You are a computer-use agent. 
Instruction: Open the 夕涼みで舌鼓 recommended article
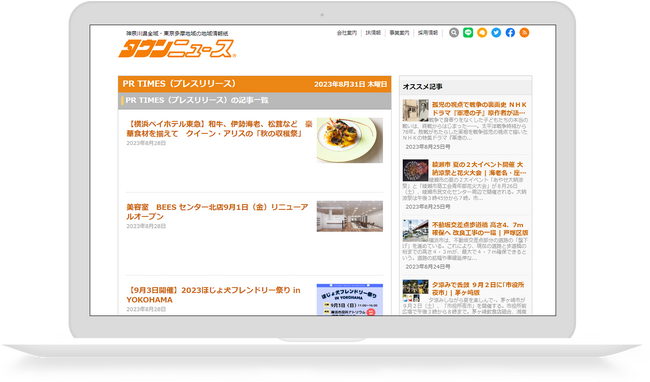click(478, 288)
